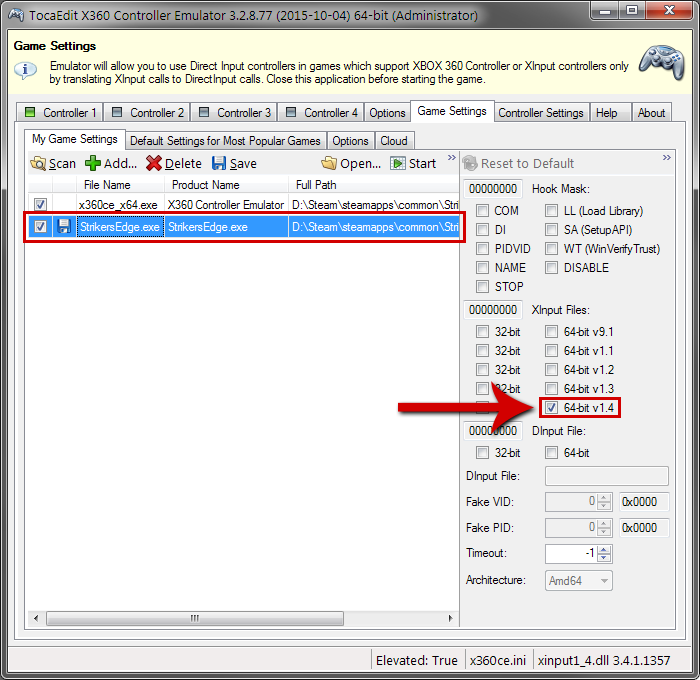
Task: Open the Controller 1 tab
Action: click(60, 113)
